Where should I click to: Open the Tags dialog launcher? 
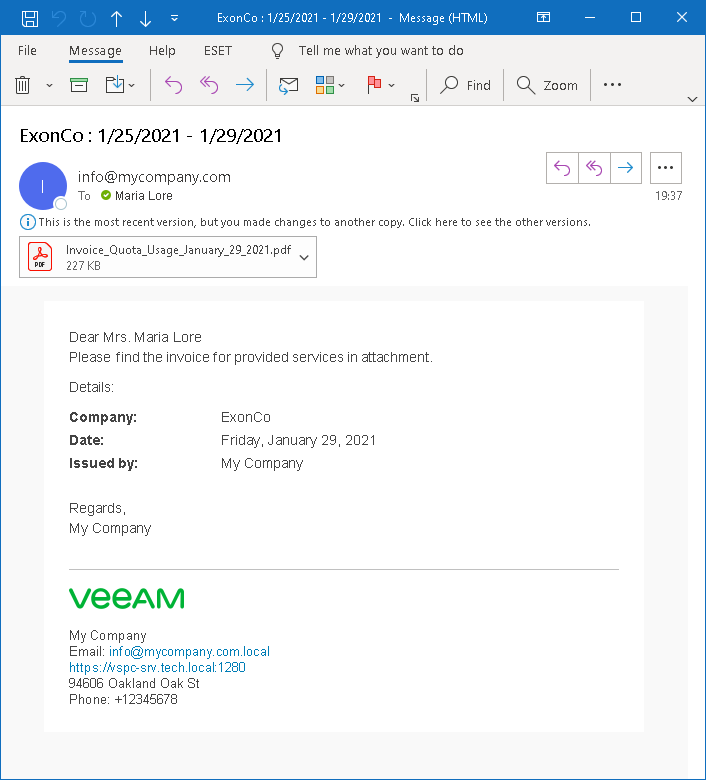click(x=415, y=98)
